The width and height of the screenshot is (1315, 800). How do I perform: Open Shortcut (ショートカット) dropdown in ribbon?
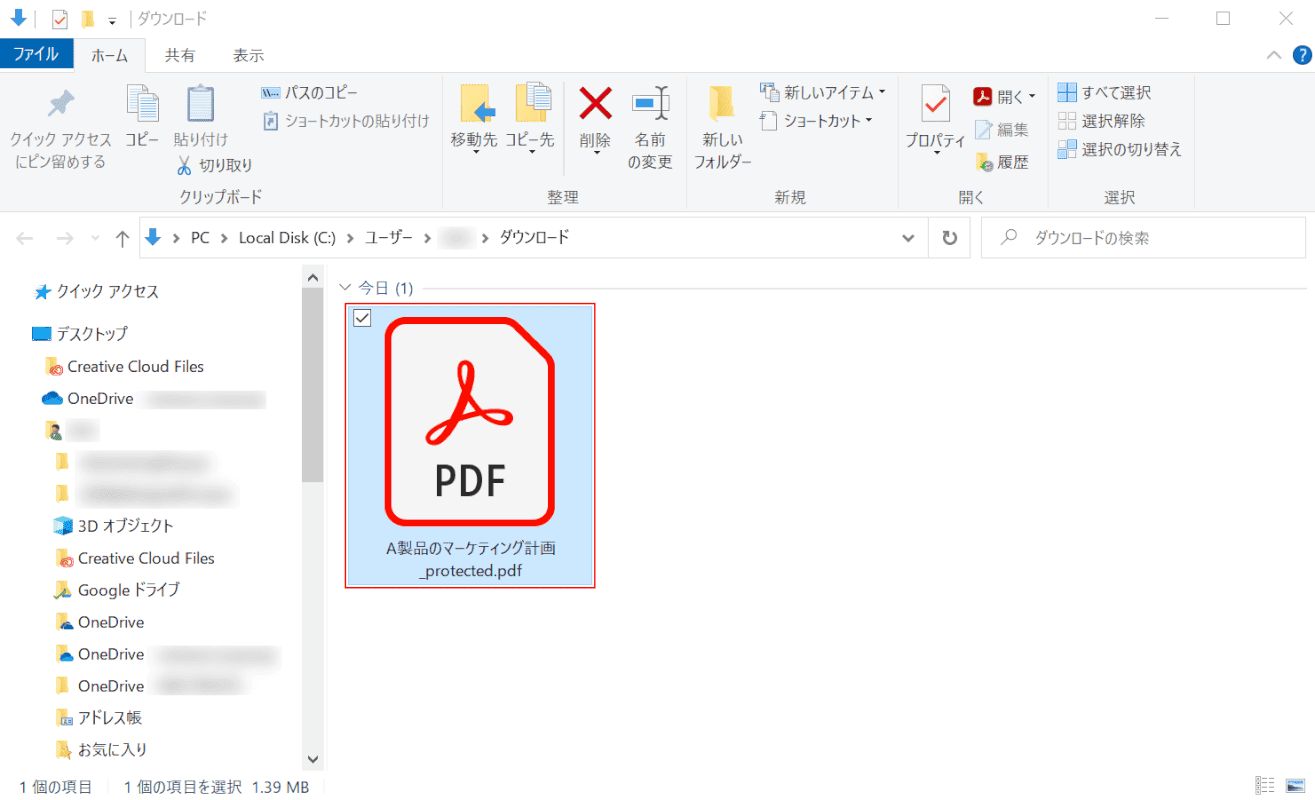816,121
